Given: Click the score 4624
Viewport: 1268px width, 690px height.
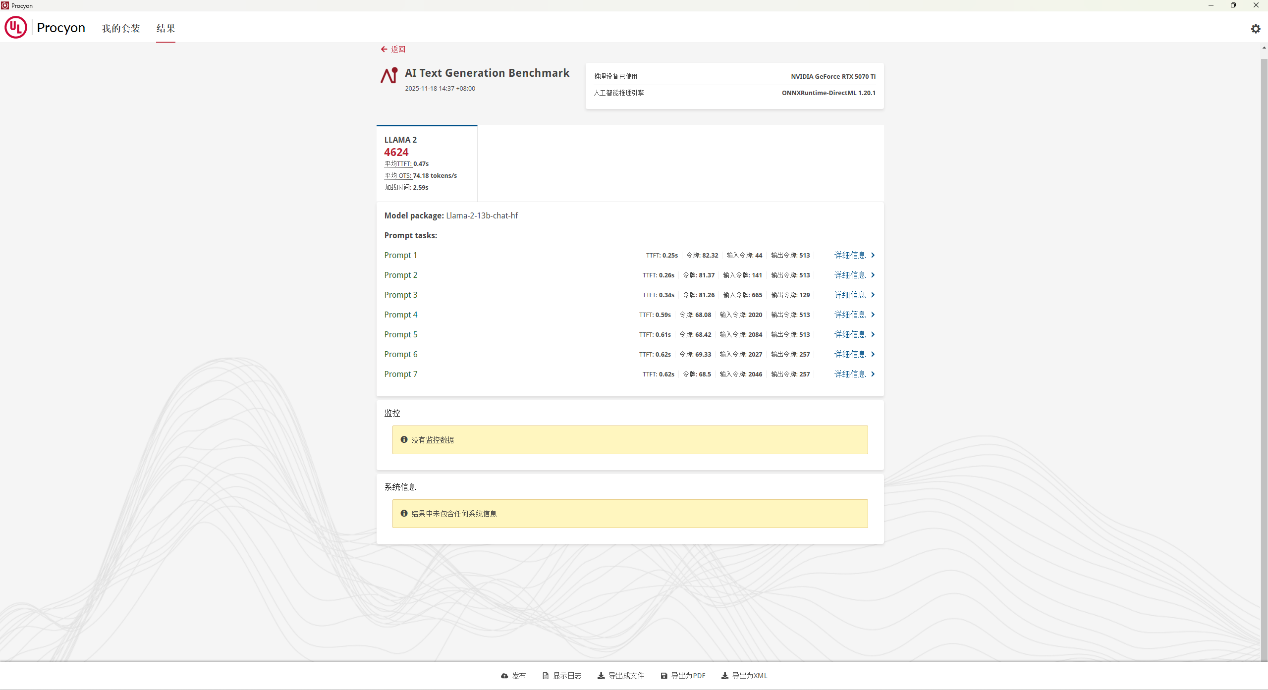Looking at the screenshot, I should [396, 152].
